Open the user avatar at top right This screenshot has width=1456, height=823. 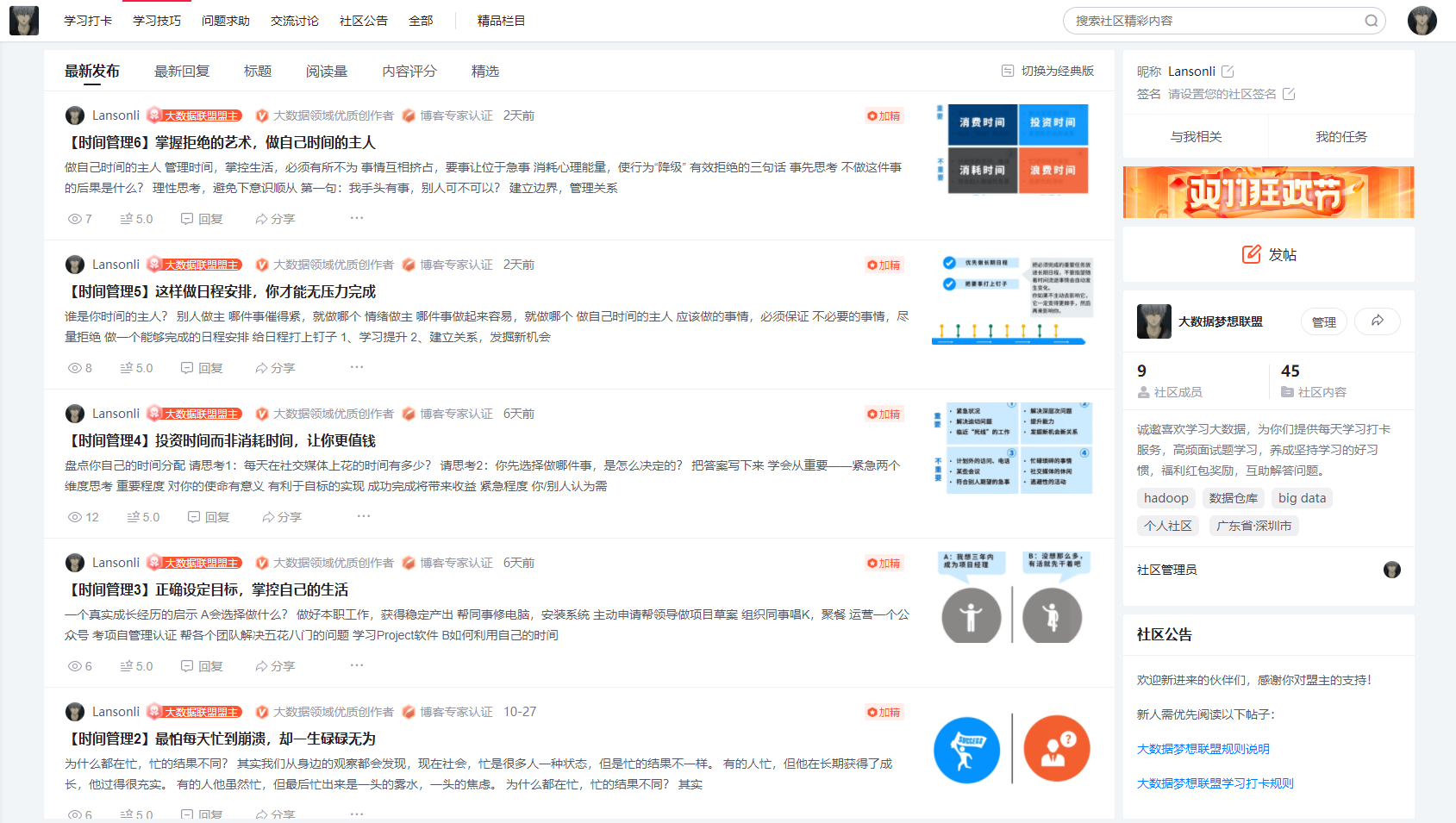pos(1422,21)
